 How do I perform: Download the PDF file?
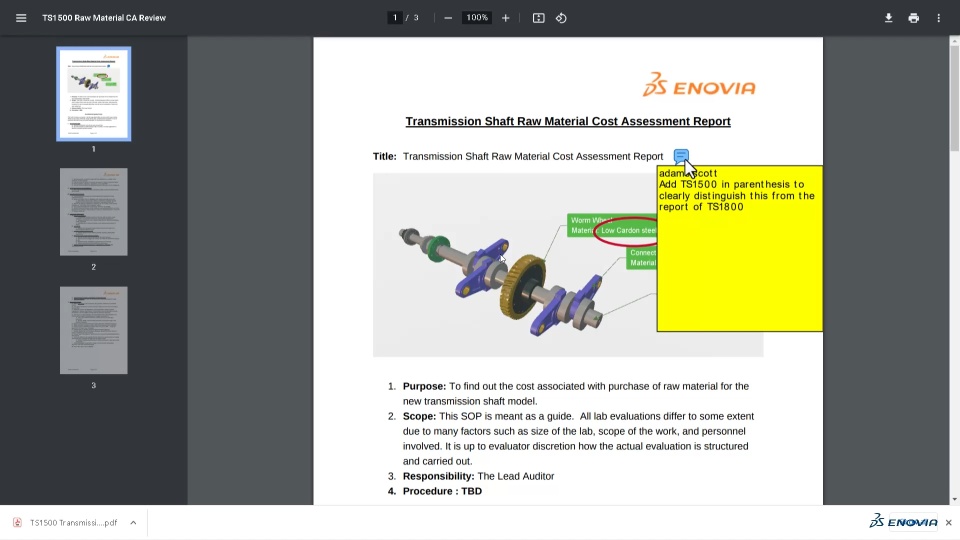(x=888, y=18)
